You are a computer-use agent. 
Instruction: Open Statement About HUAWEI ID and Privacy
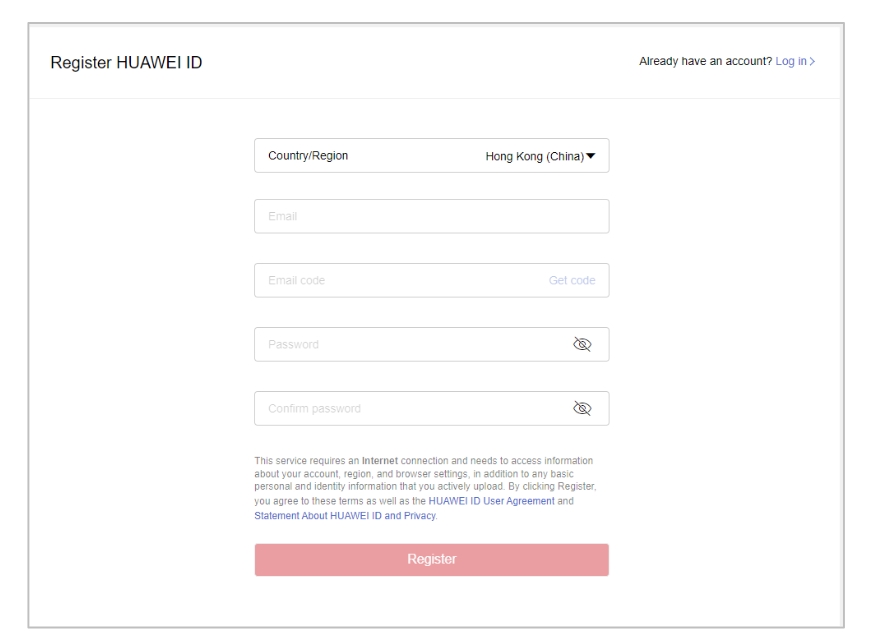click(x=345, y=515)
